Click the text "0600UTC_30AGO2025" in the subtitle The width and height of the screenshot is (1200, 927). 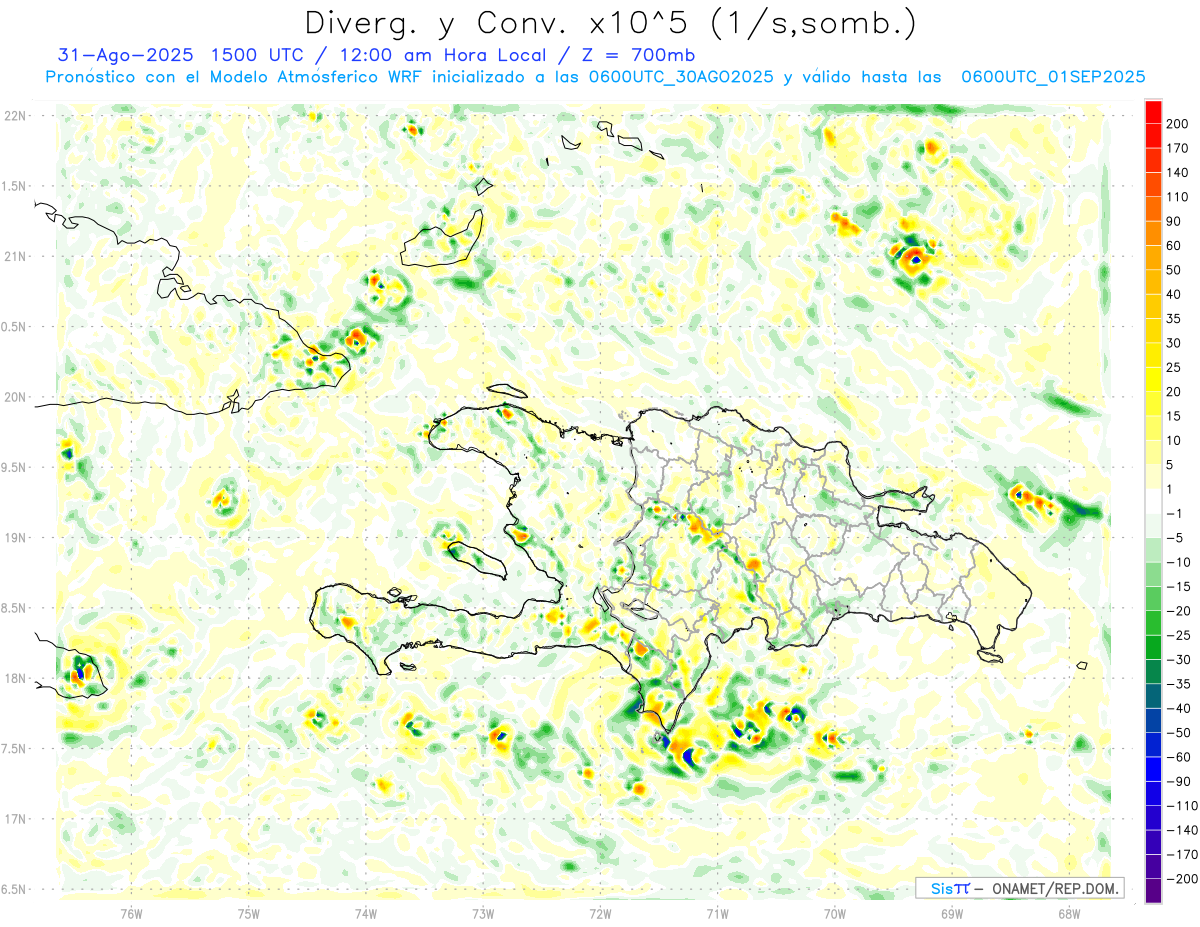coord(681,77)
